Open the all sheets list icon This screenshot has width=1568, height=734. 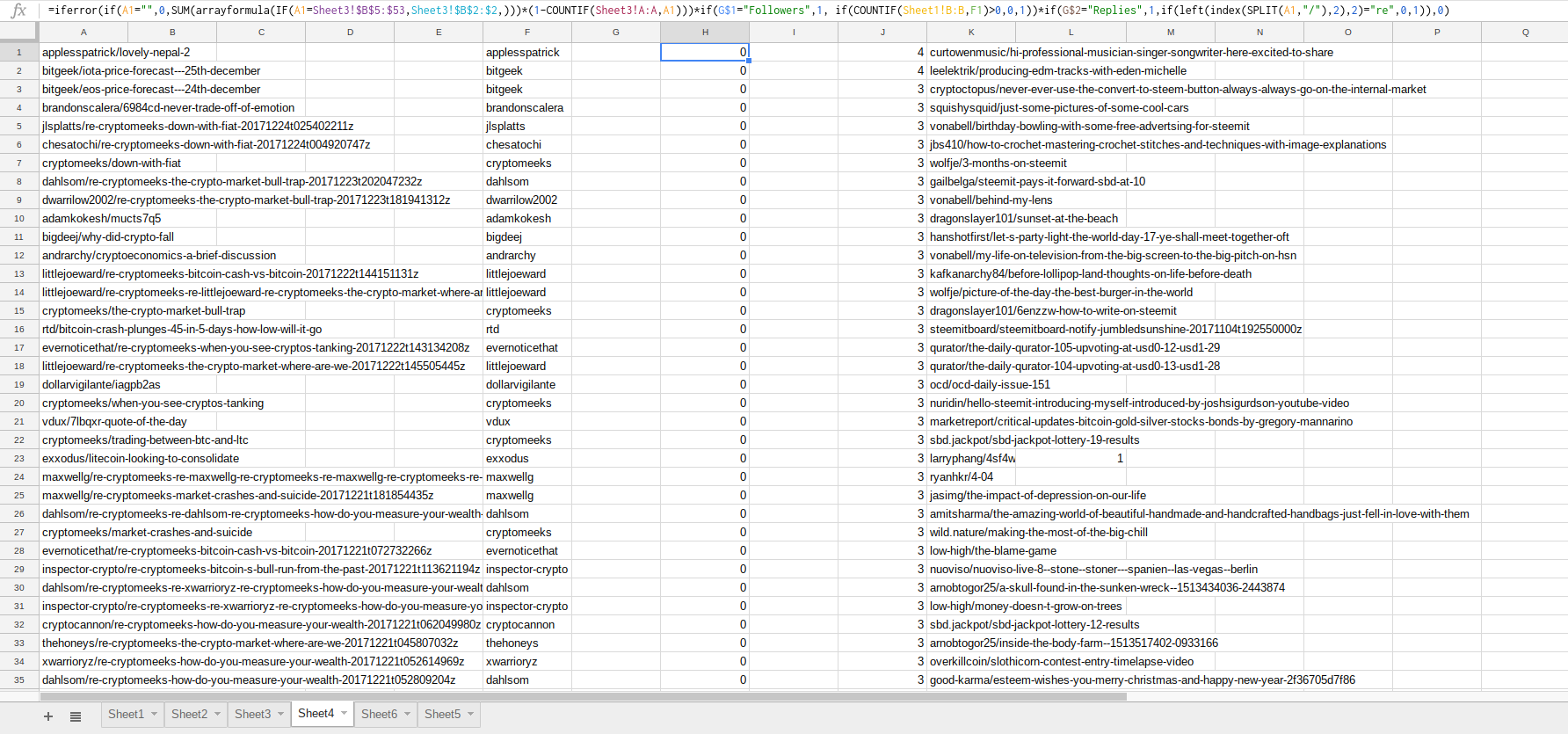point(76,716)
